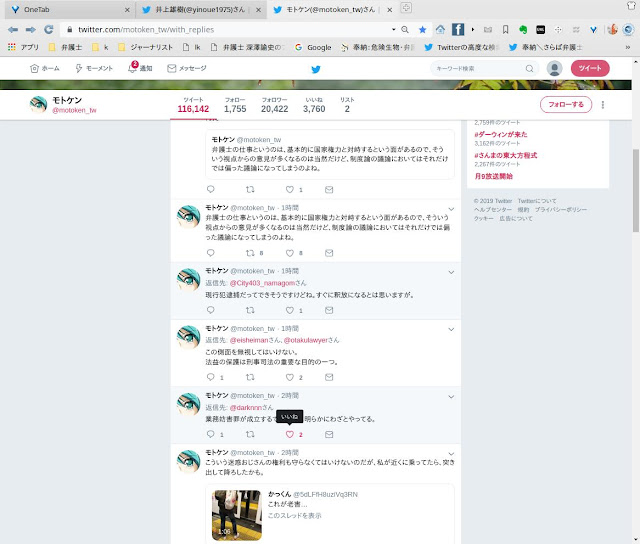Open the Twitterの高度な検索 bookmark
This screenshot has width=640, height=544.
tap(462, 47)
